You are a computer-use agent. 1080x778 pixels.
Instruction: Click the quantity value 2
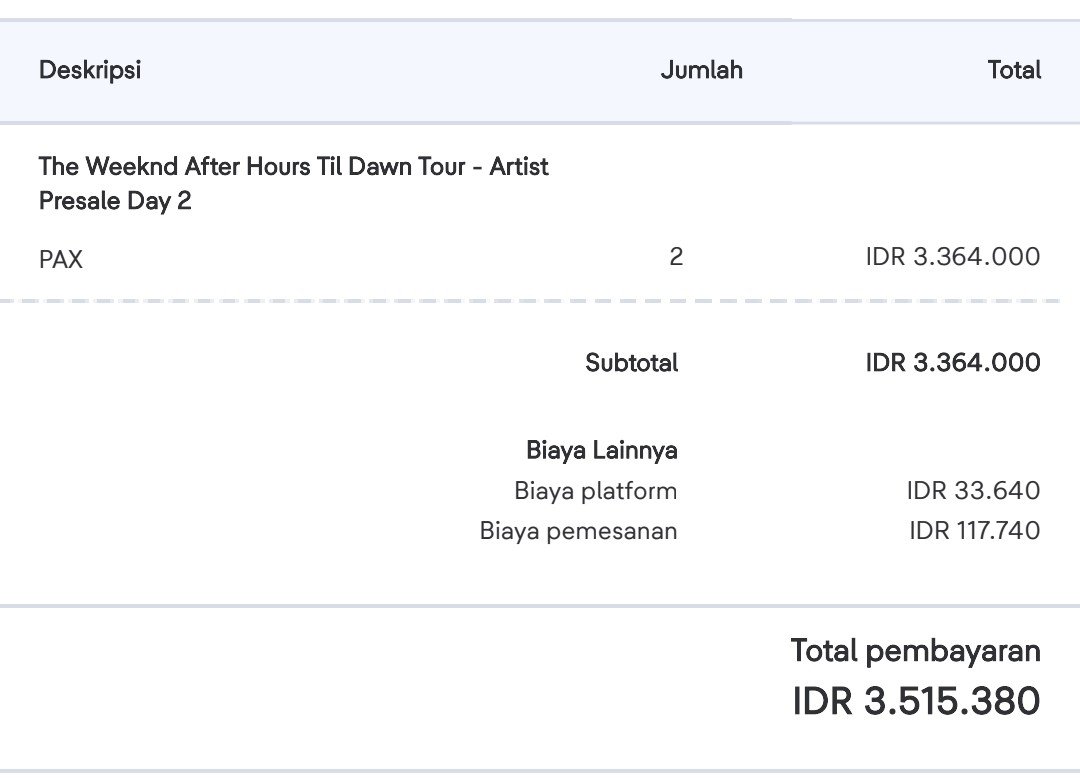(x=676, y=257)
